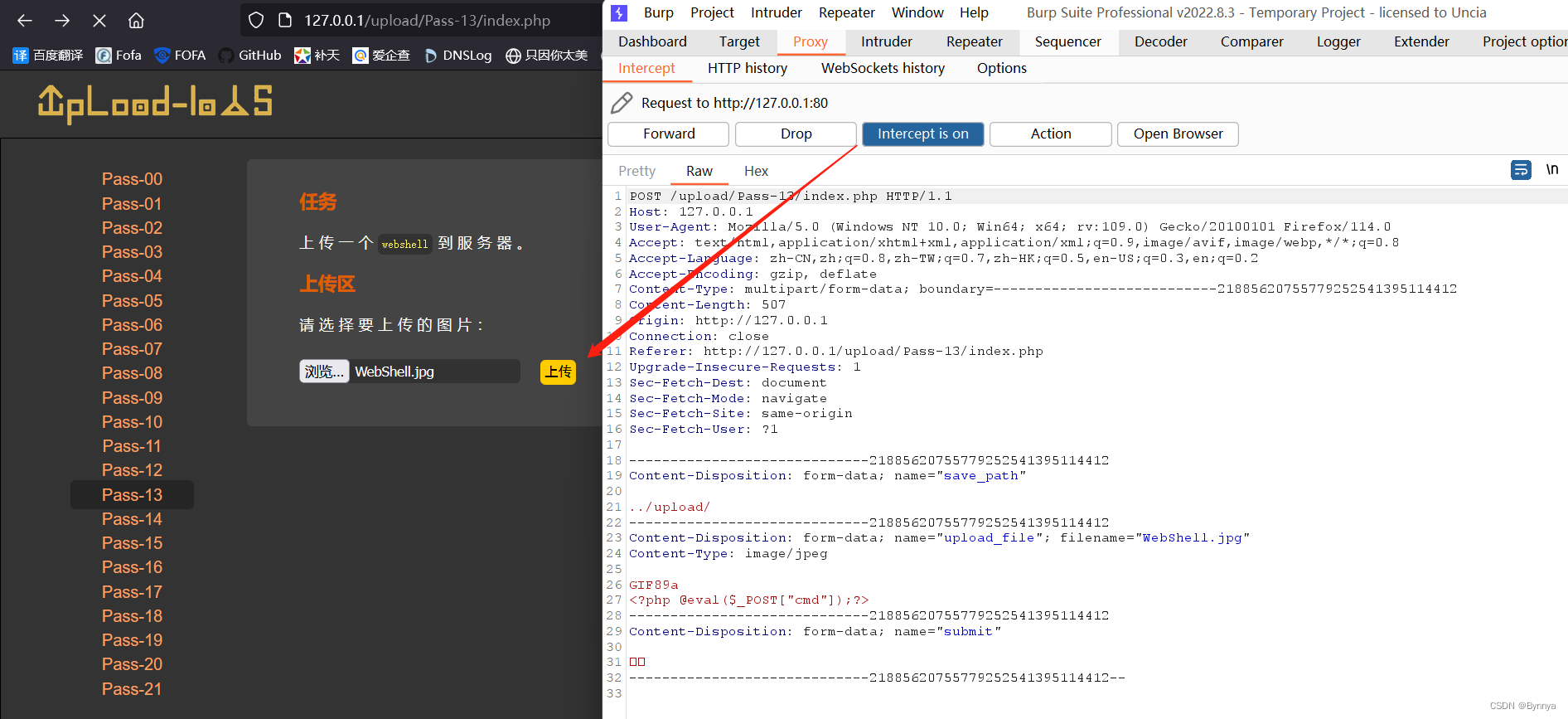
Task: Open DNSLog bookmark
Action: pyautogui.click(x=457, y=56)
